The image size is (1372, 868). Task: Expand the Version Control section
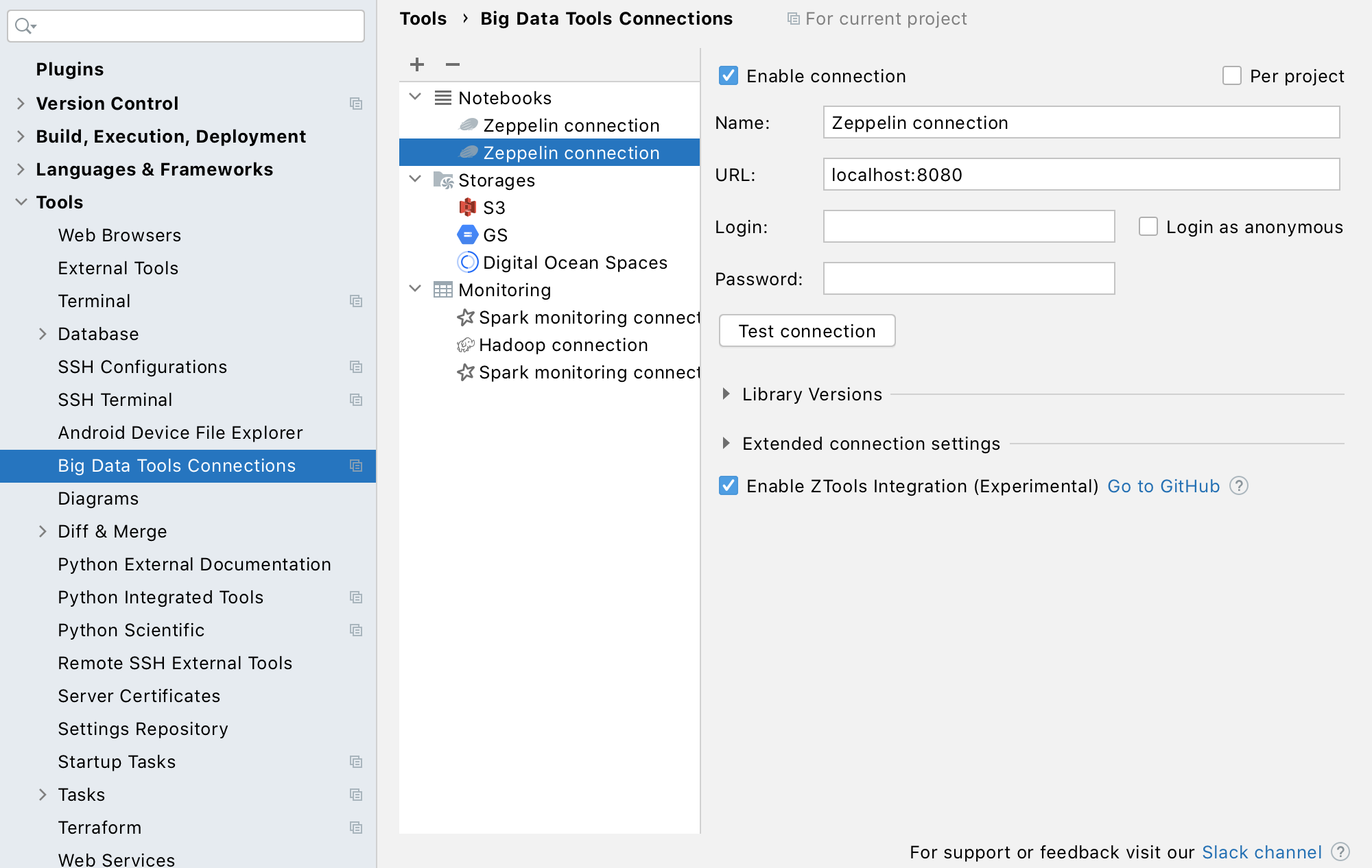[x=21, y=104]
